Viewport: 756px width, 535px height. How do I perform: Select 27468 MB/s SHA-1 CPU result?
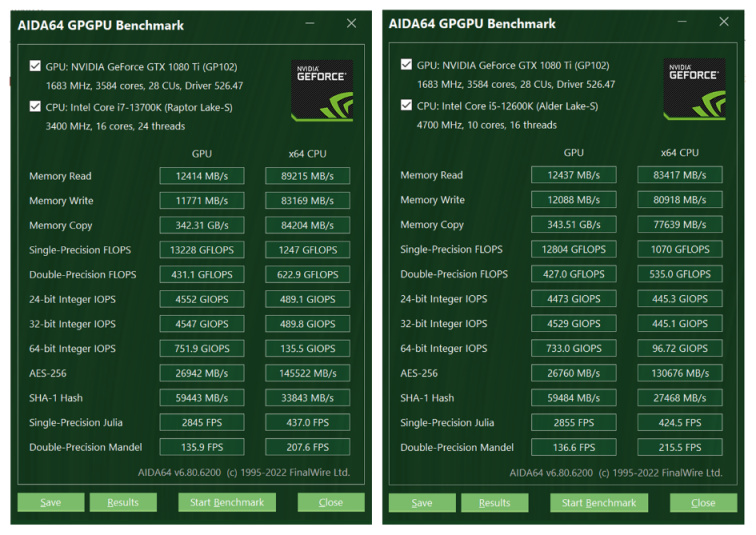click(x=680, y=398)
